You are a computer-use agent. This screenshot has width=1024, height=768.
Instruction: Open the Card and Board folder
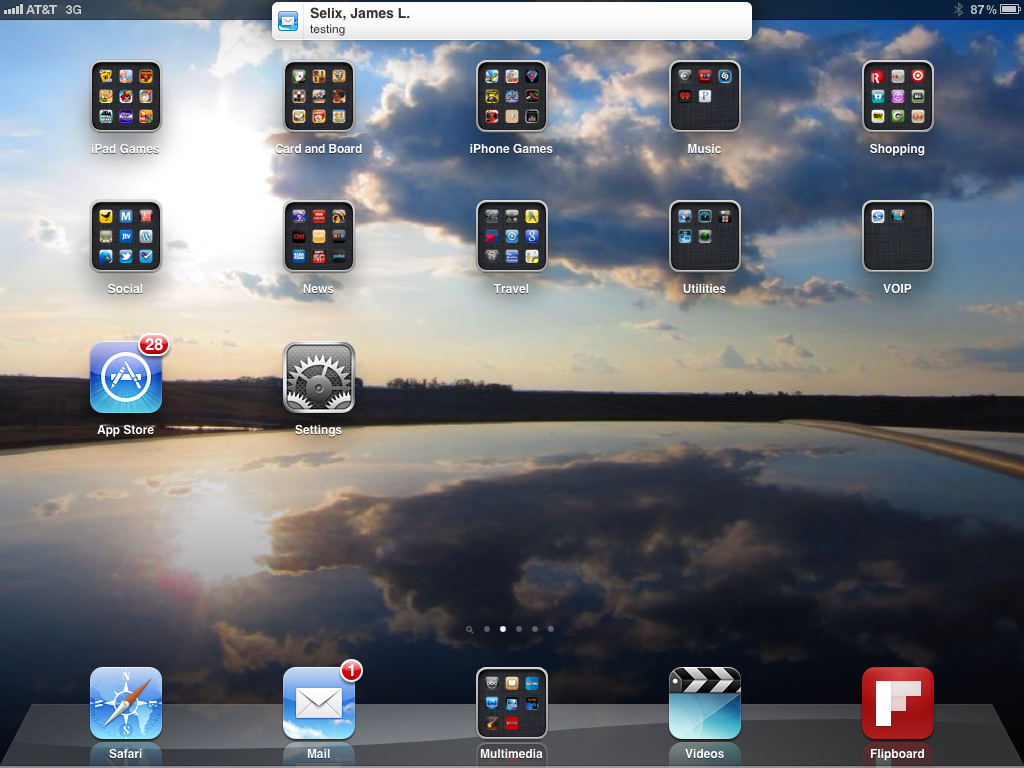click(319, 97)
